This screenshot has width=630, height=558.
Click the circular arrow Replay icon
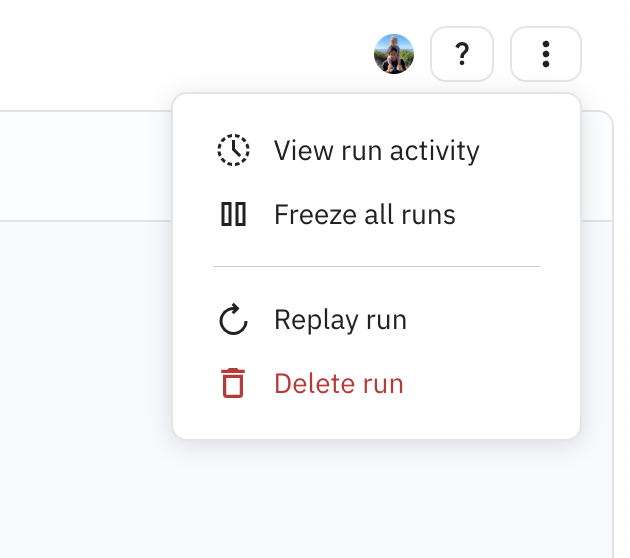click(233, 321)
